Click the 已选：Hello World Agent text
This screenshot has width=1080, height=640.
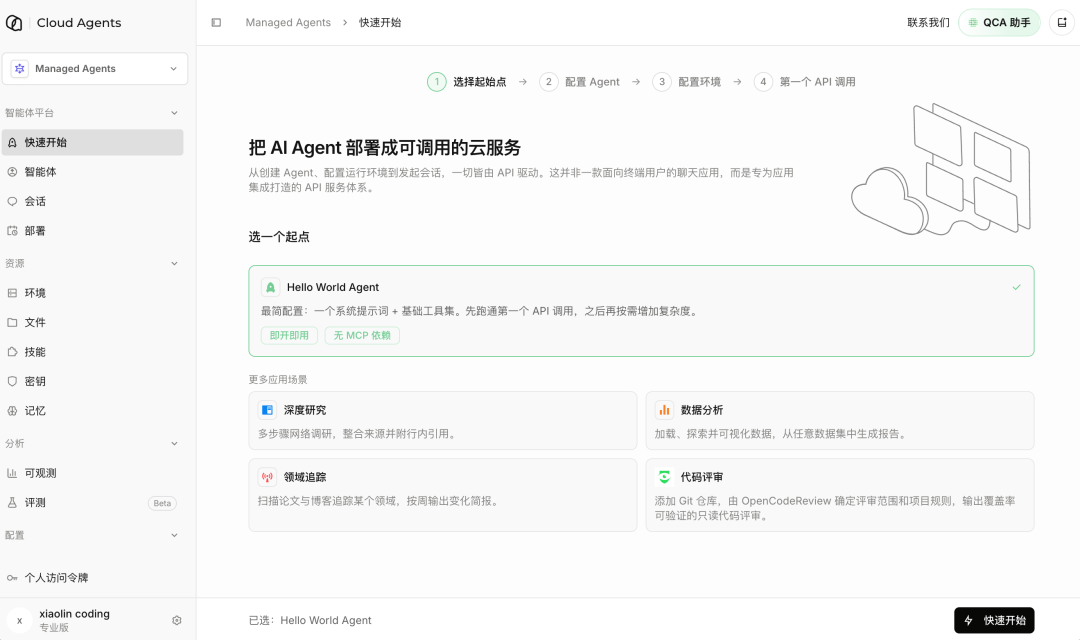pos(310,620)
